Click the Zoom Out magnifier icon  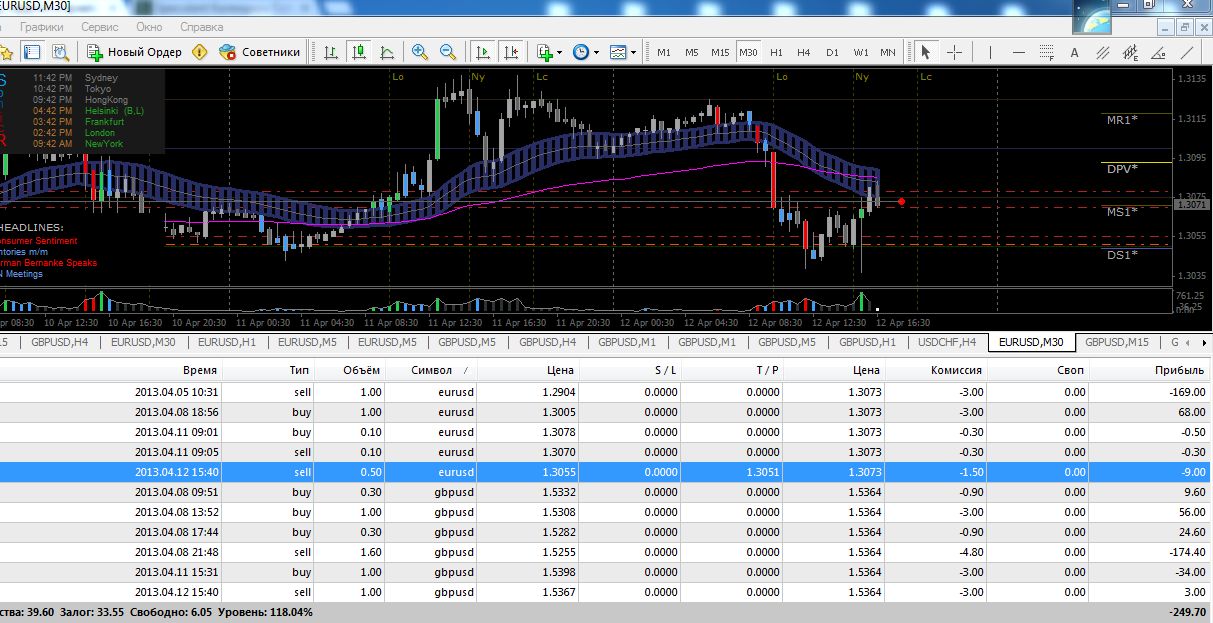point(447,52)
